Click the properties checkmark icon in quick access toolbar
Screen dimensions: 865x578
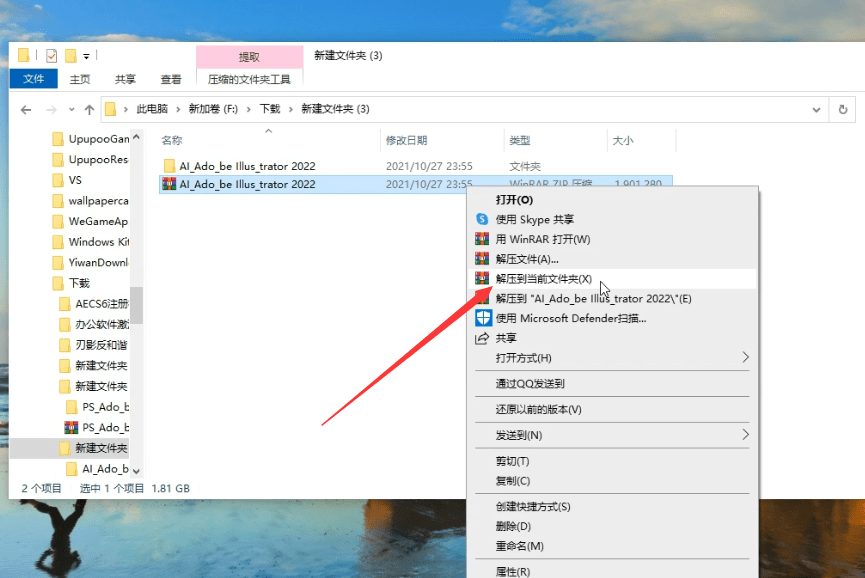[x=52, y=56]
